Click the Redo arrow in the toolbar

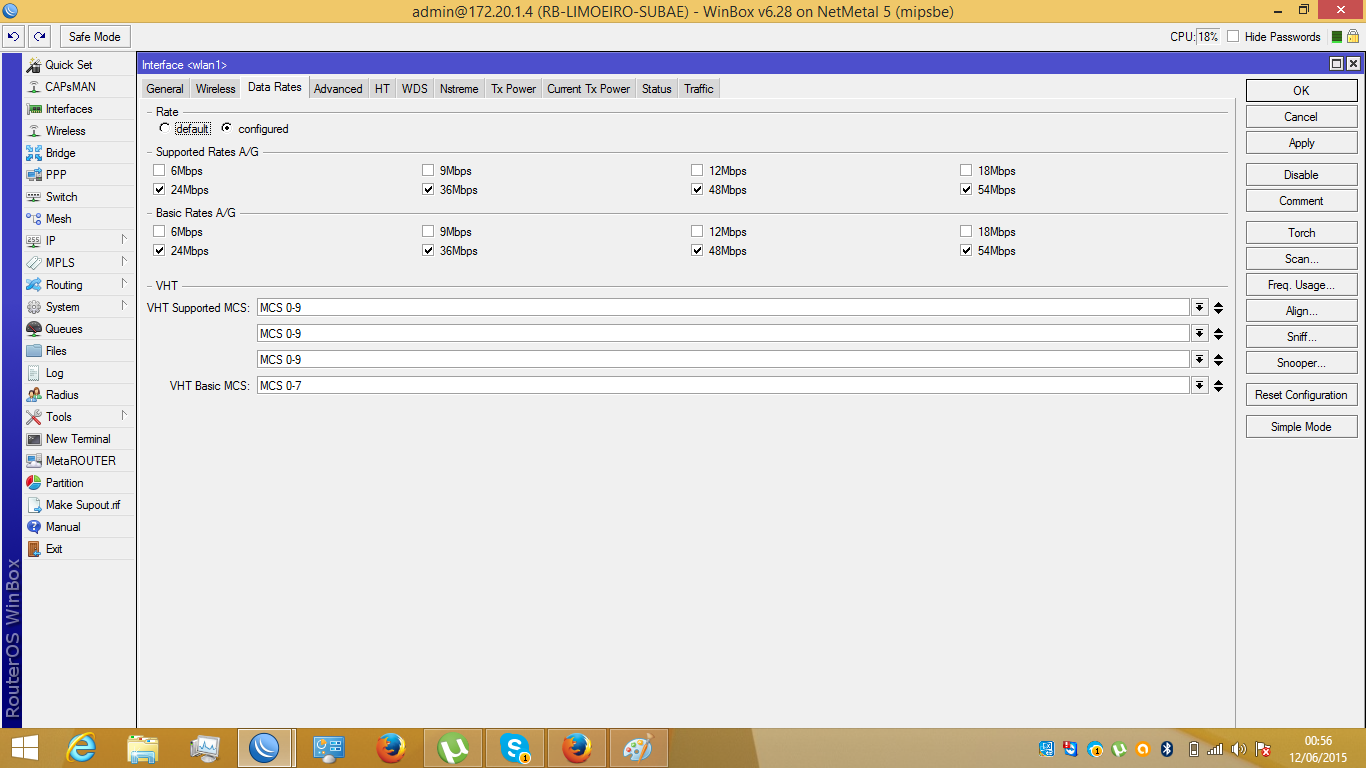tap(39, 37)
